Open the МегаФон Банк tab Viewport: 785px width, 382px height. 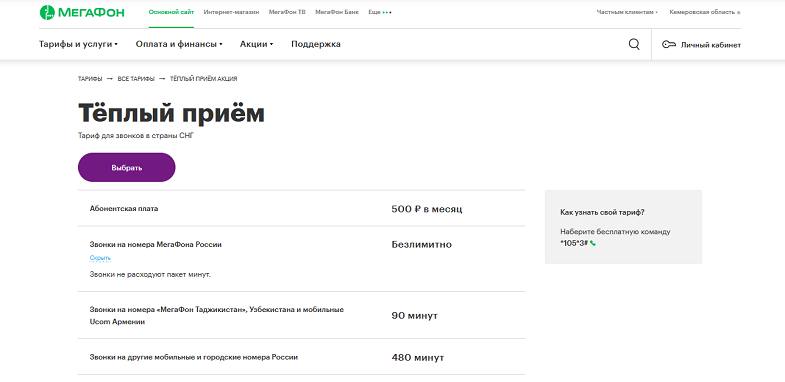pos(337,12)
